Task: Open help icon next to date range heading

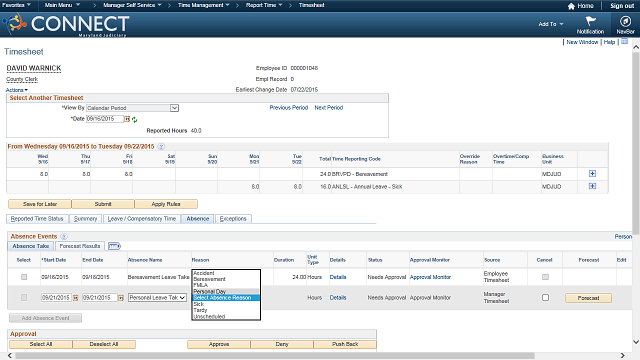Action: point(161,147)
